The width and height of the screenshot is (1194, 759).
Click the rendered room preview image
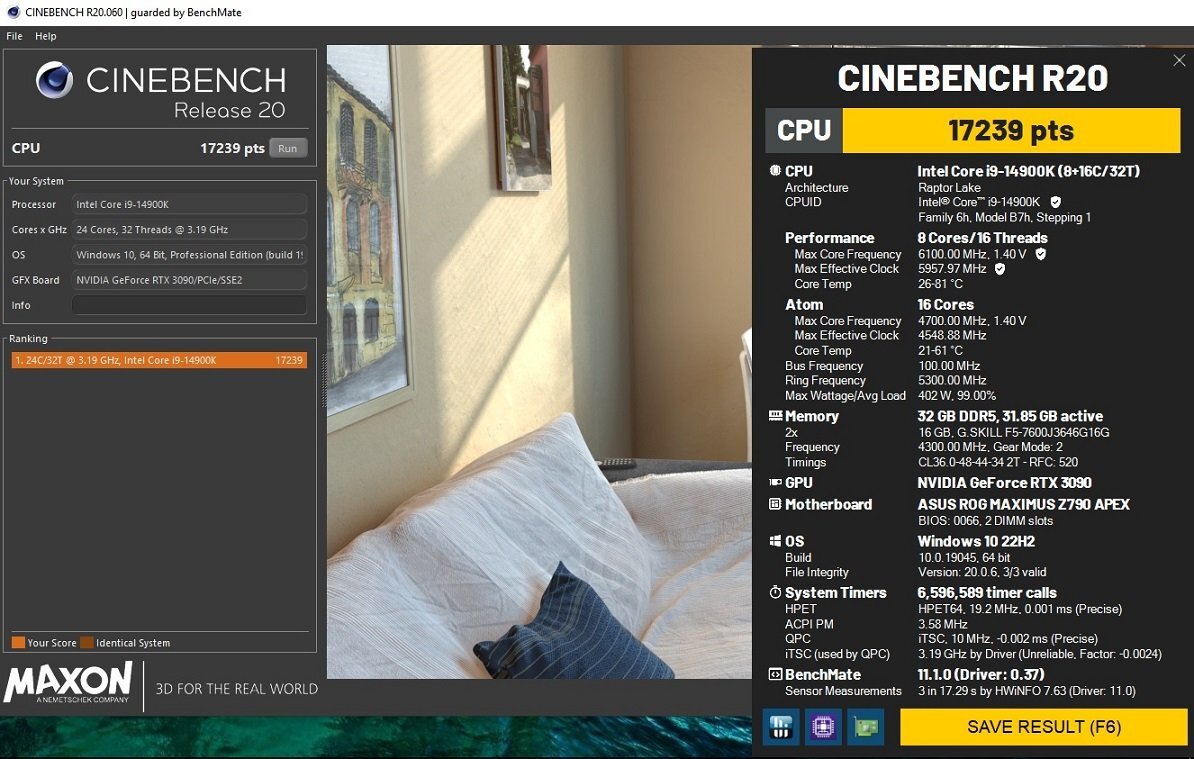[x=539, y=362]
